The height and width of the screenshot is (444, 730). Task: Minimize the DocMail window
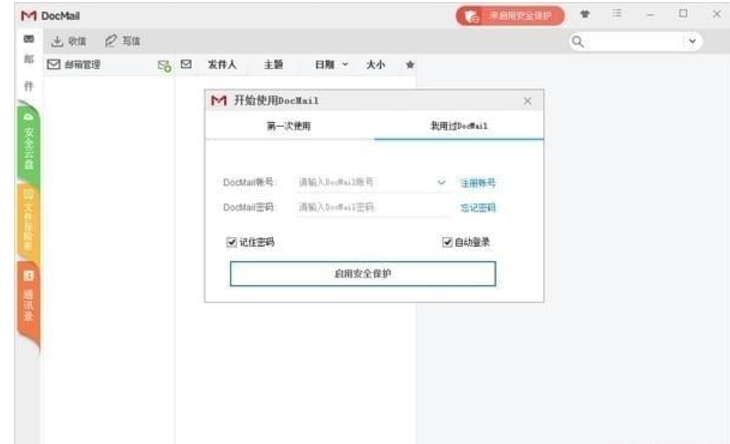click(650, 15)
